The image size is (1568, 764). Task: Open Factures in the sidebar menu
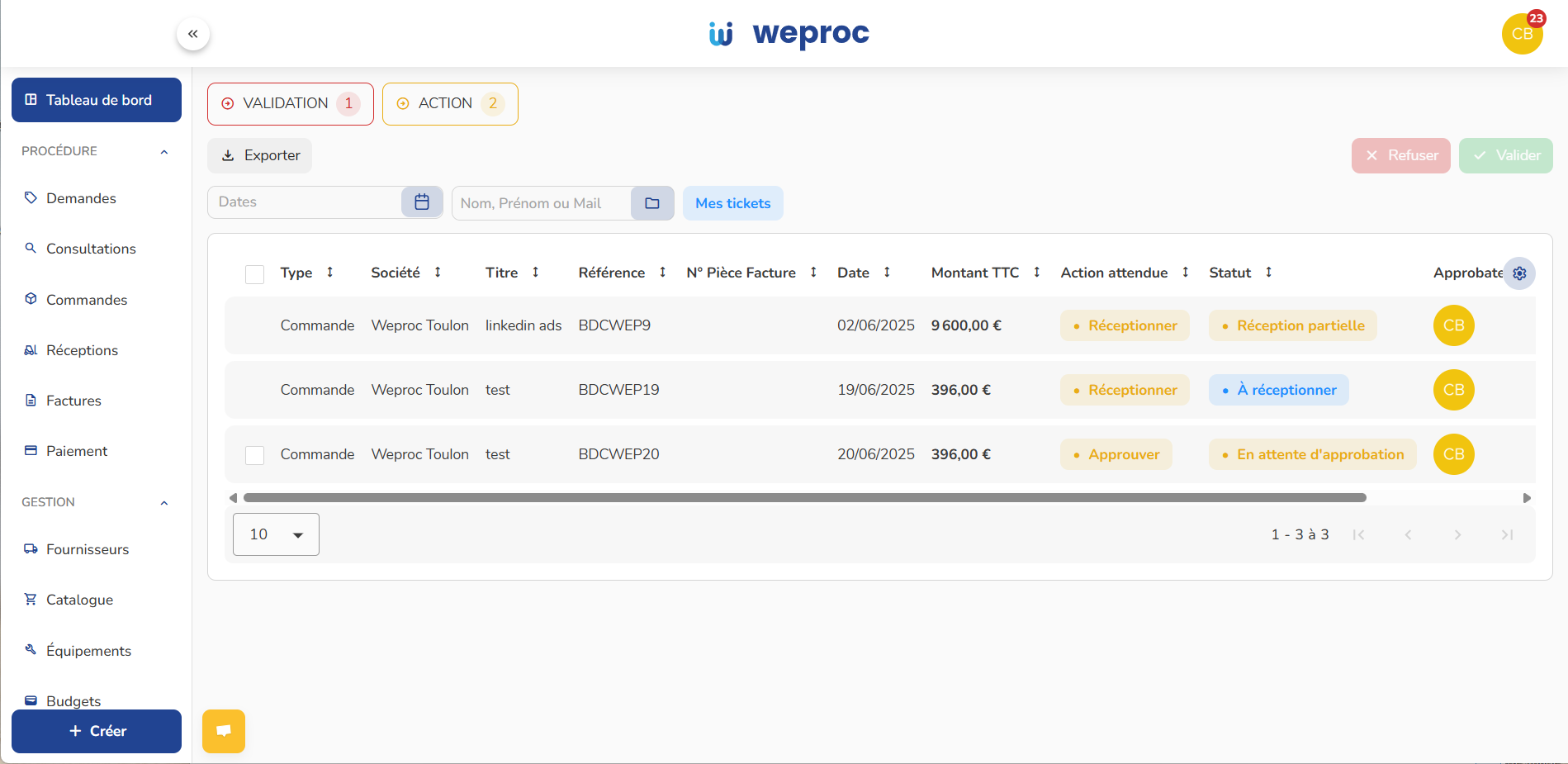(x=73, y=401)
